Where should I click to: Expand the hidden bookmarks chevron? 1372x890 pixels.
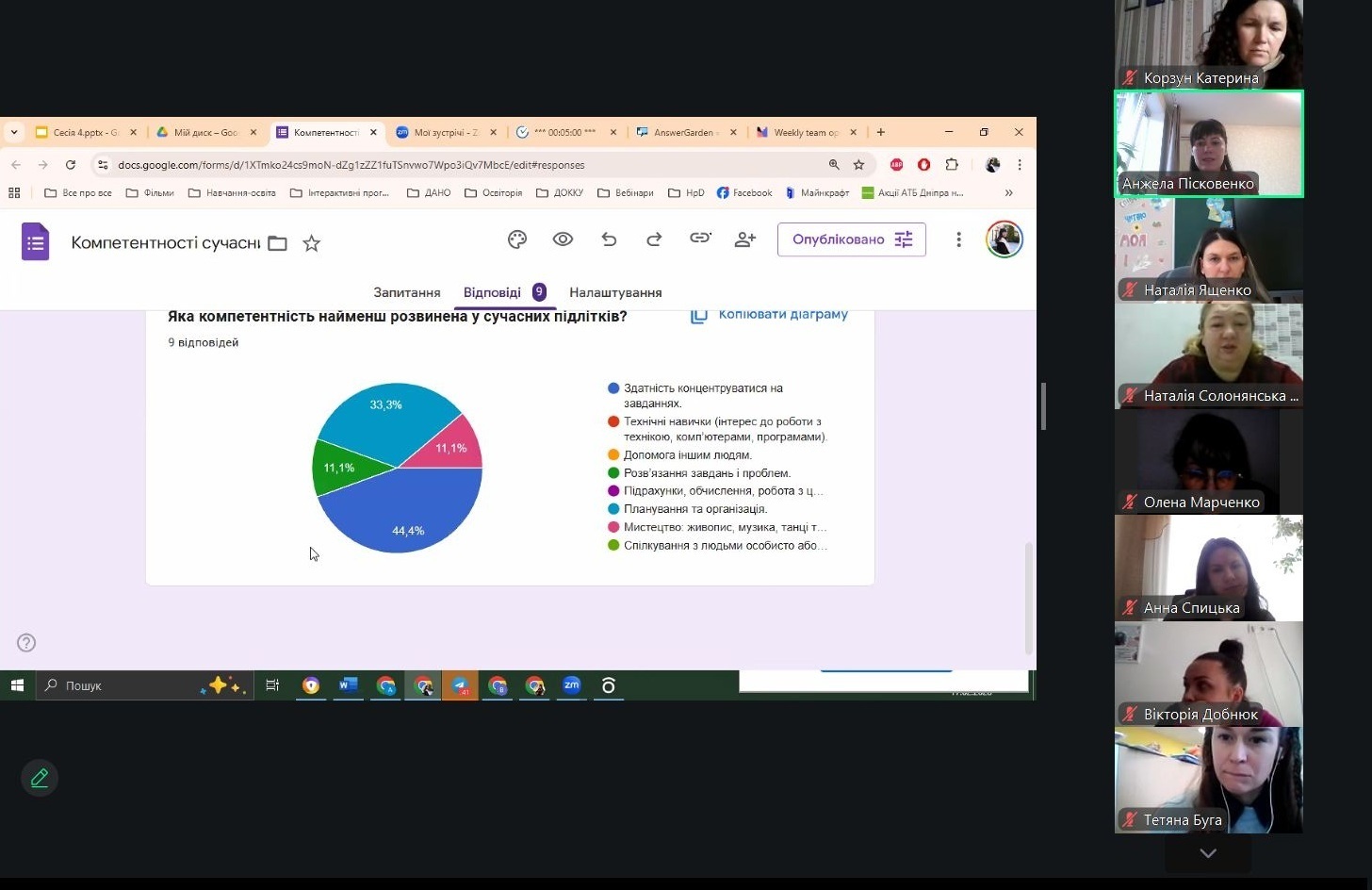point(1008,192)
